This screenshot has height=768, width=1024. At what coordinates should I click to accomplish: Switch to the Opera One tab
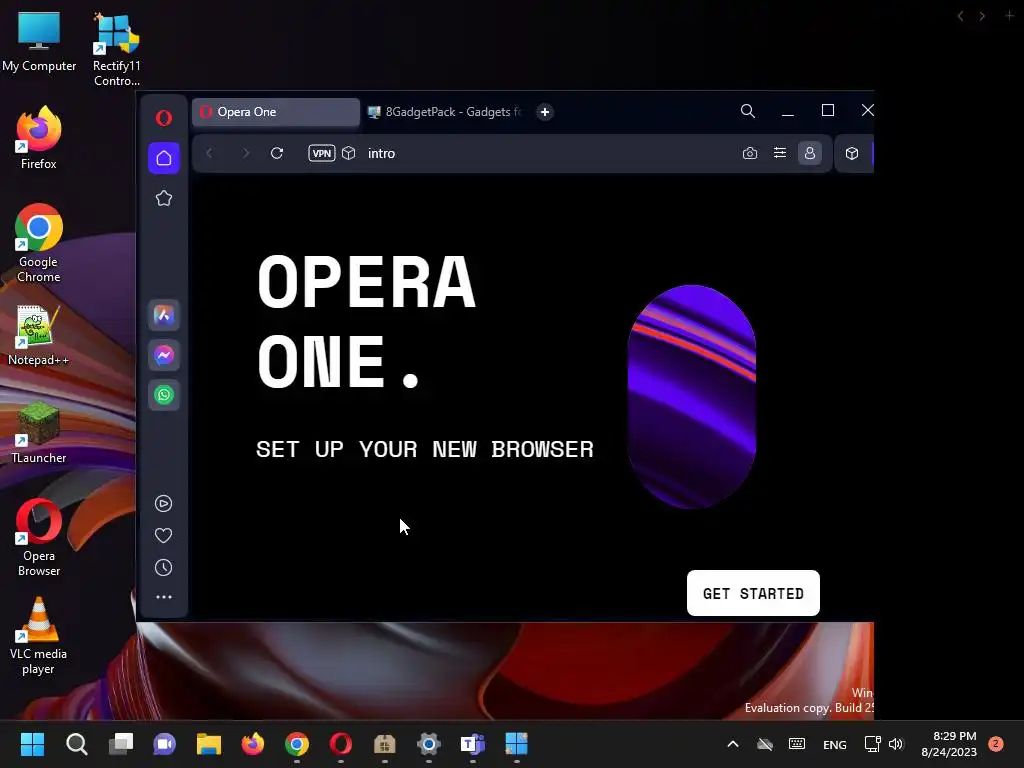click(276, 112)
